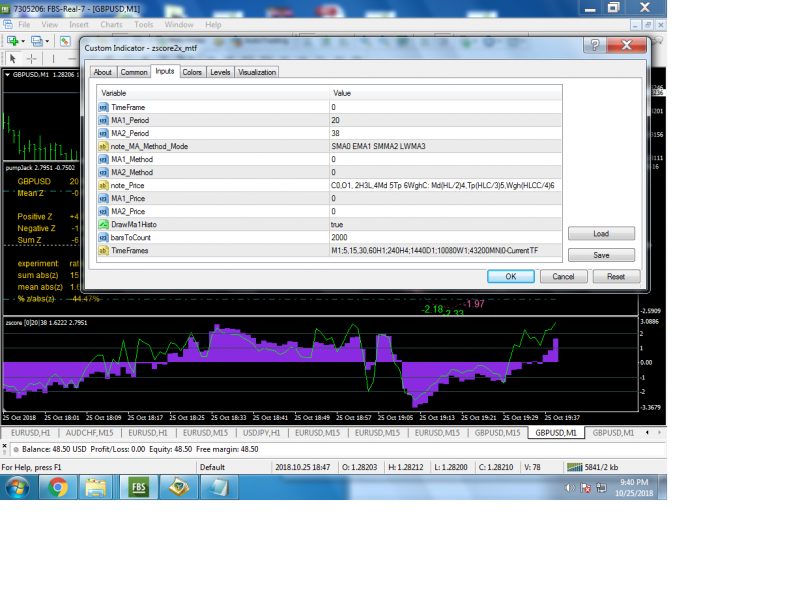Screen dimensions: 800x599
Task: Switch to the Visualization tab
Action: 257,72
